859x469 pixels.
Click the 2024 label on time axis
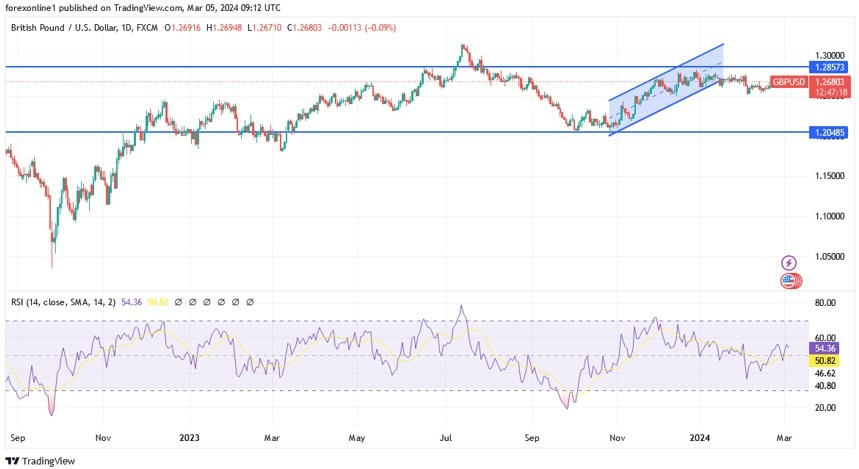click(700, 438)
